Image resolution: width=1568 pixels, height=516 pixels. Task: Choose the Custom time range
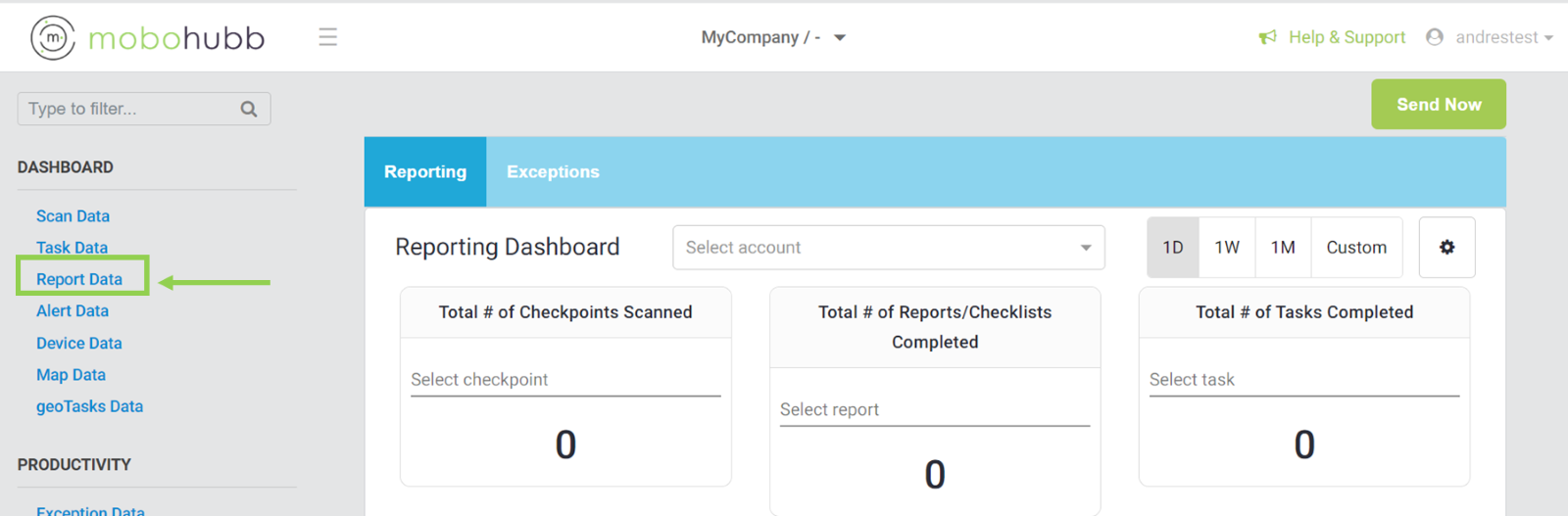[1356, 248]
